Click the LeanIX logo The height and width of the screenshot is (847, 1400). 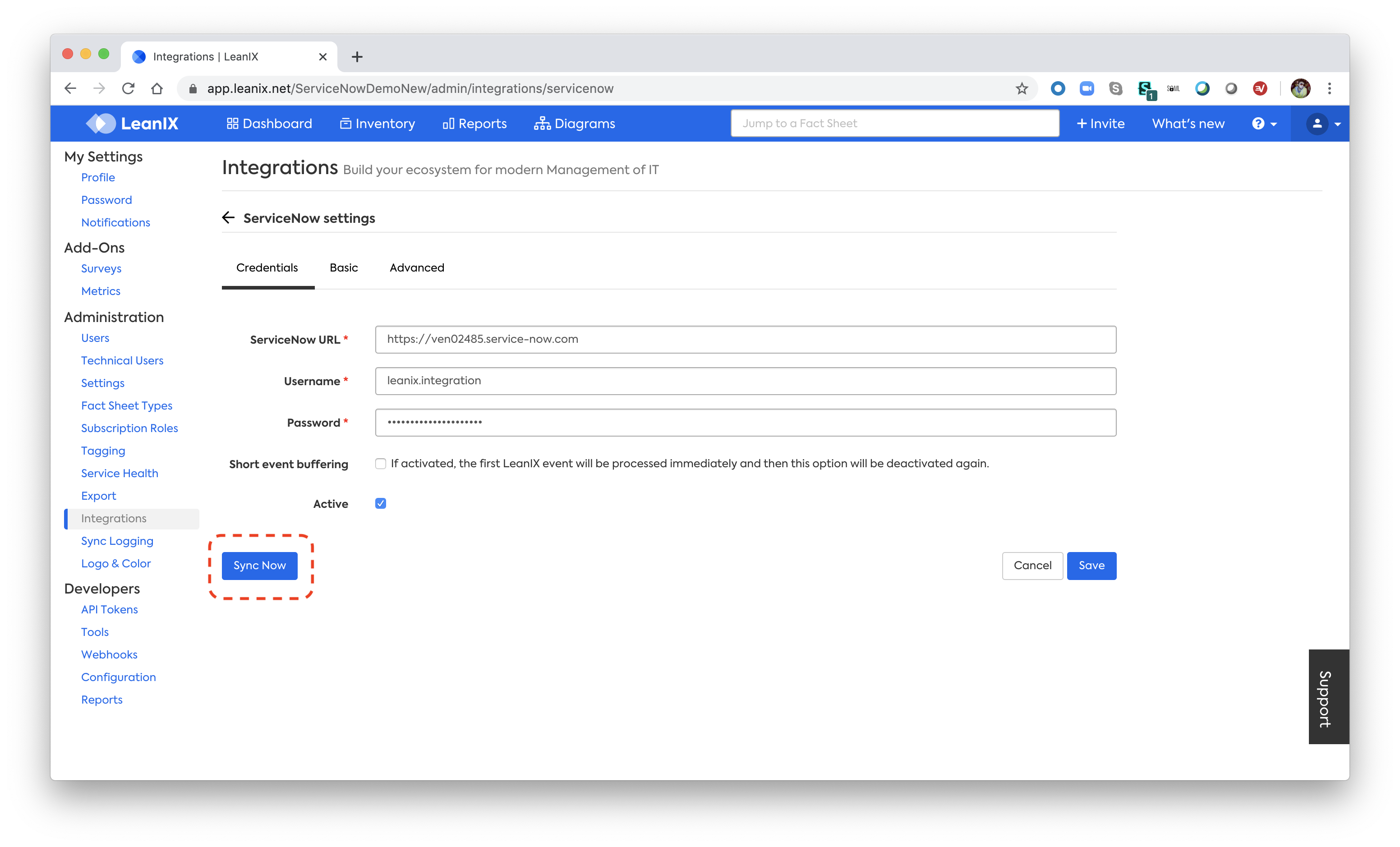132,123
